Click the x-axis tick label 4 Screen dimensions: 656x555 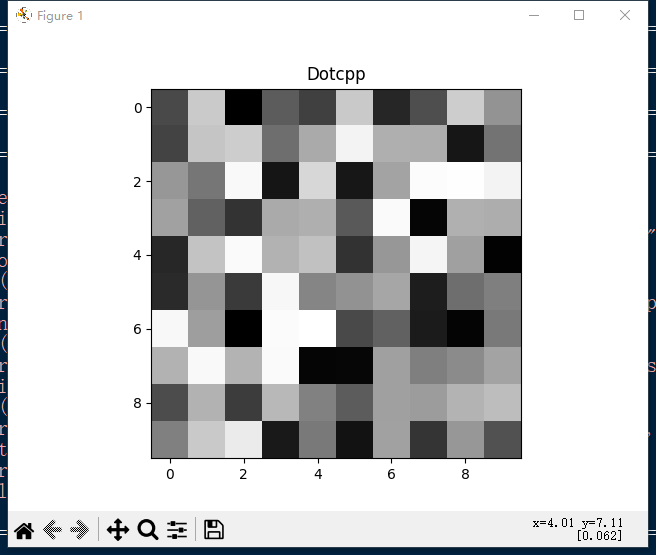click(x=318, y=474)
